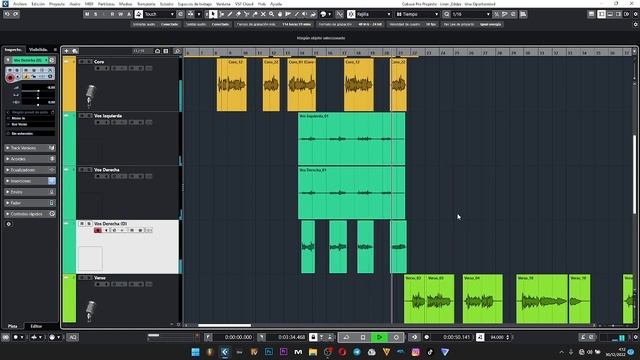Screen dimensions: 640x360
Task: Open the 1/16 quantize preset dropdown
Action: pyautogui.click(x=471, y=14)
